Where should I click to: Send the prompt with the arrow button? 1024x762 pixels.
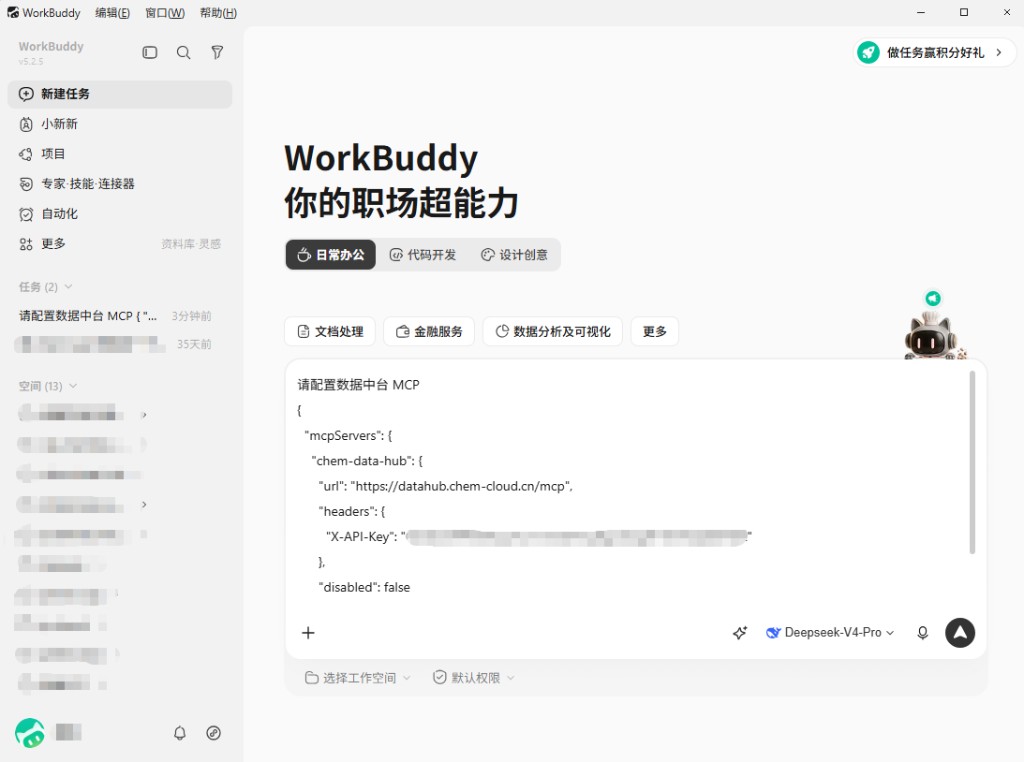click(x=960, y=633)
